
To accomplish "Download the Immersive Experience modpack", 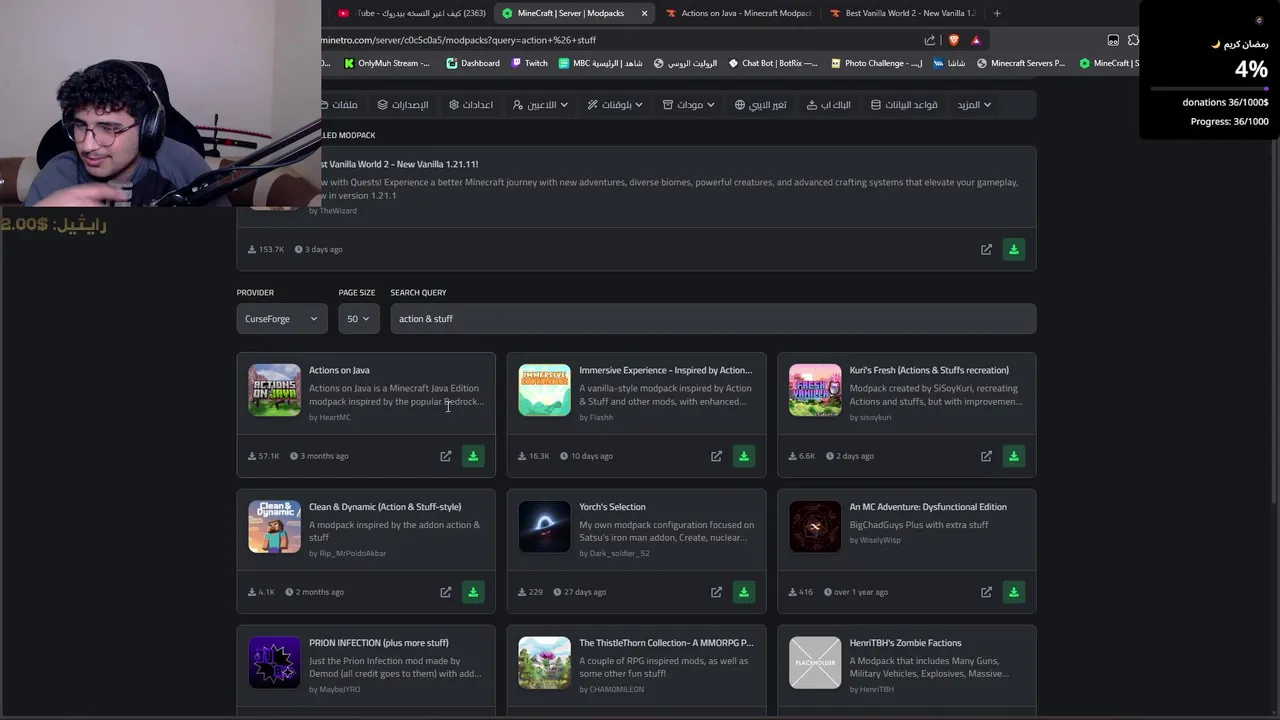I will [743, 456].
